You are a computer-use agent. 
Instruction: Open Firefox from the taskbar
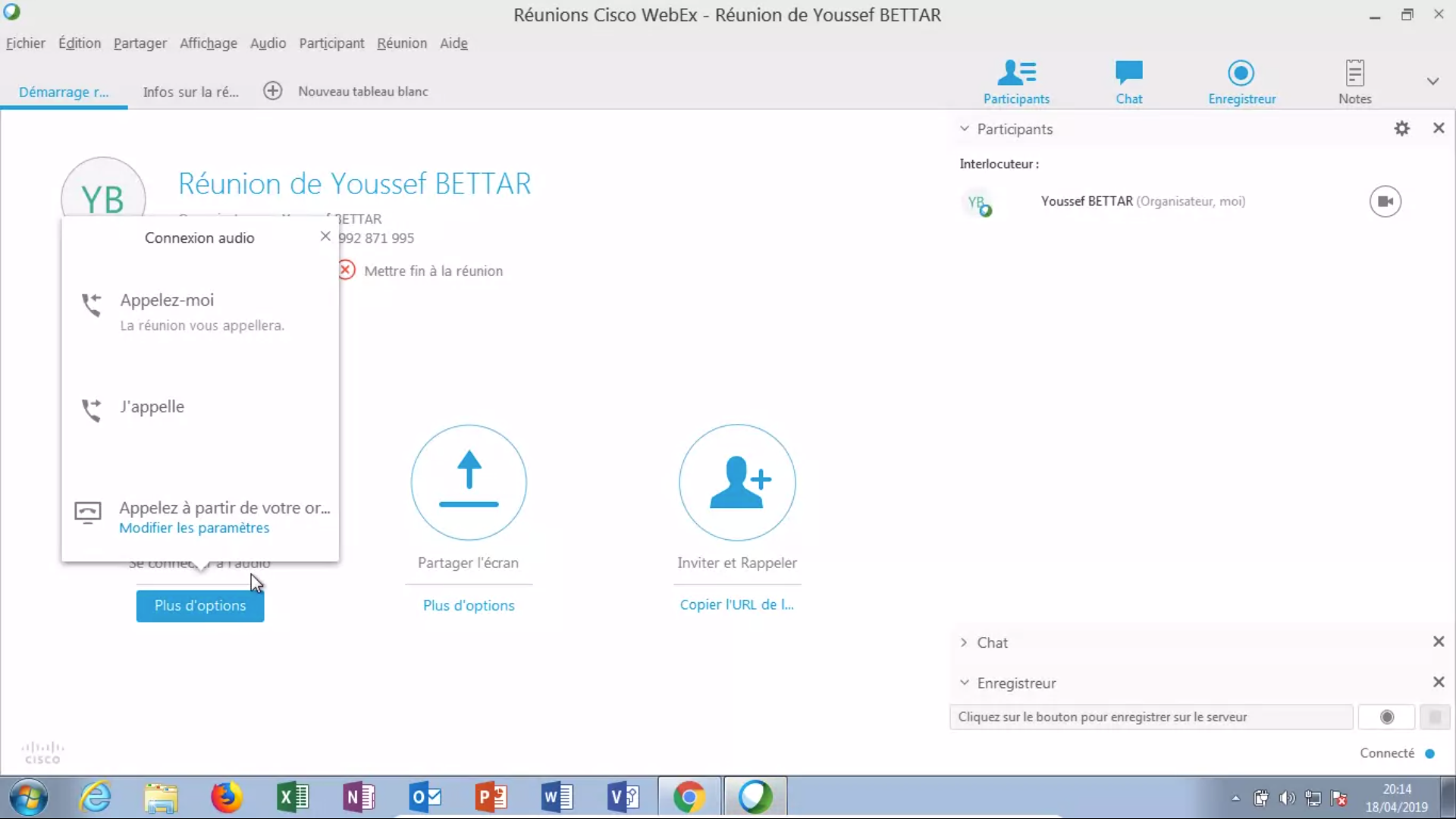[x=226, y=797]
